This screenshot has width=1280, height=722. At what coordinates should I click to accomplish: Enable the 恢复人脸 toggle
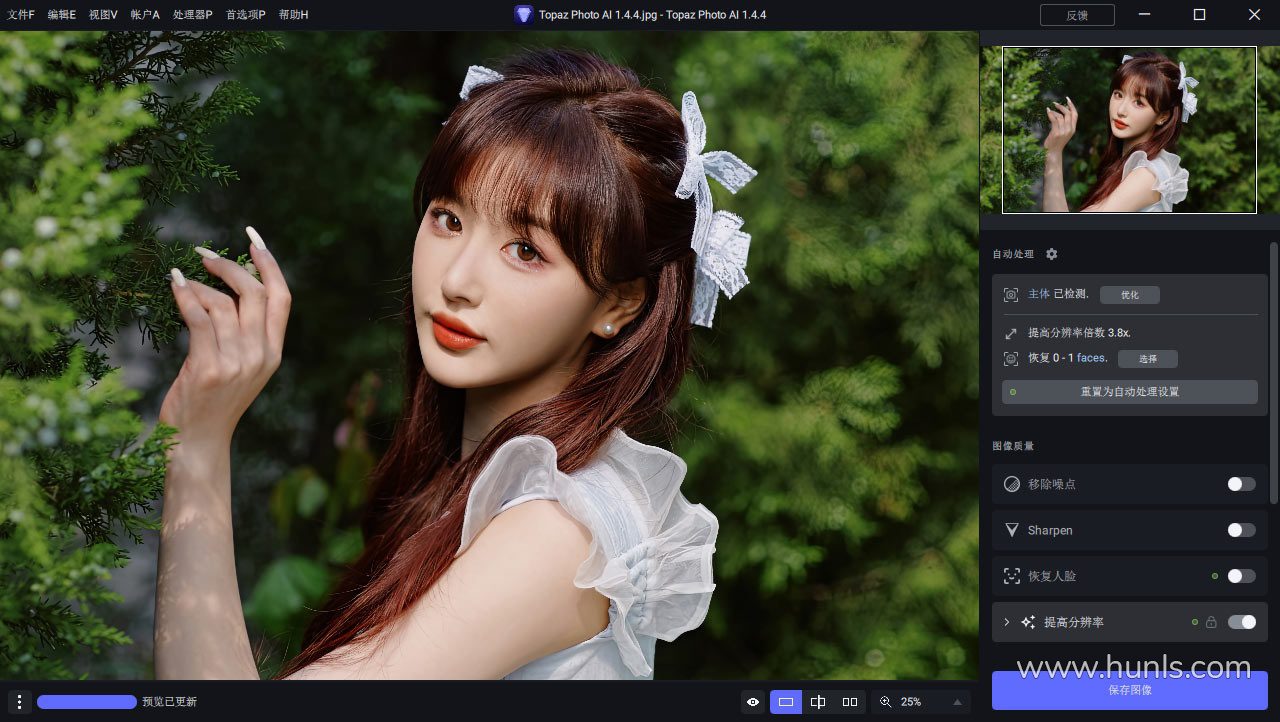point(1241,576)
